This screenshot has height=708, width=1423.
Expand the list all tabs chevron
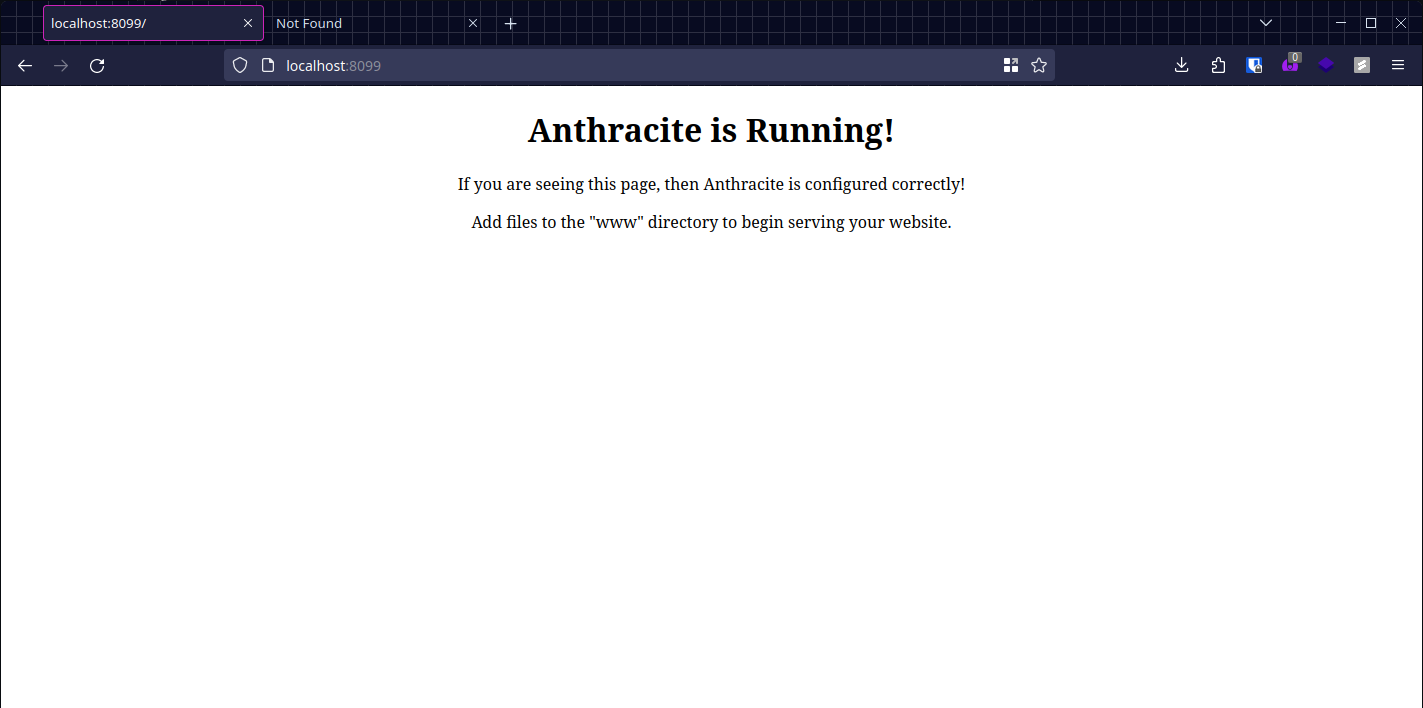1266,23
